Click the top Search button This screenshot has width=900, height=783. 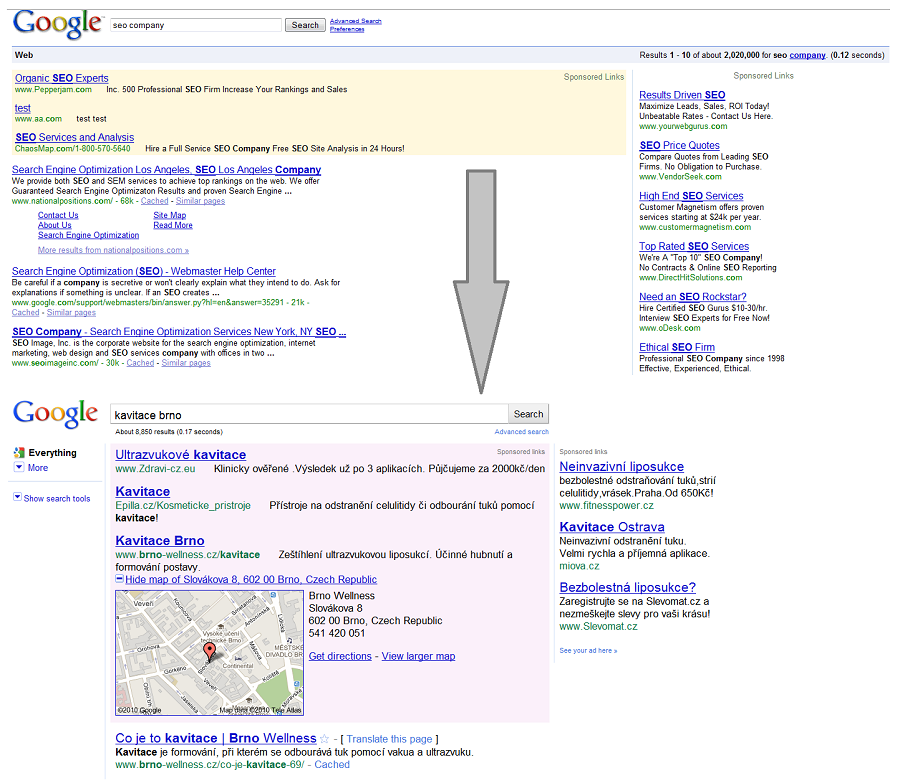[x=305, y=25]
